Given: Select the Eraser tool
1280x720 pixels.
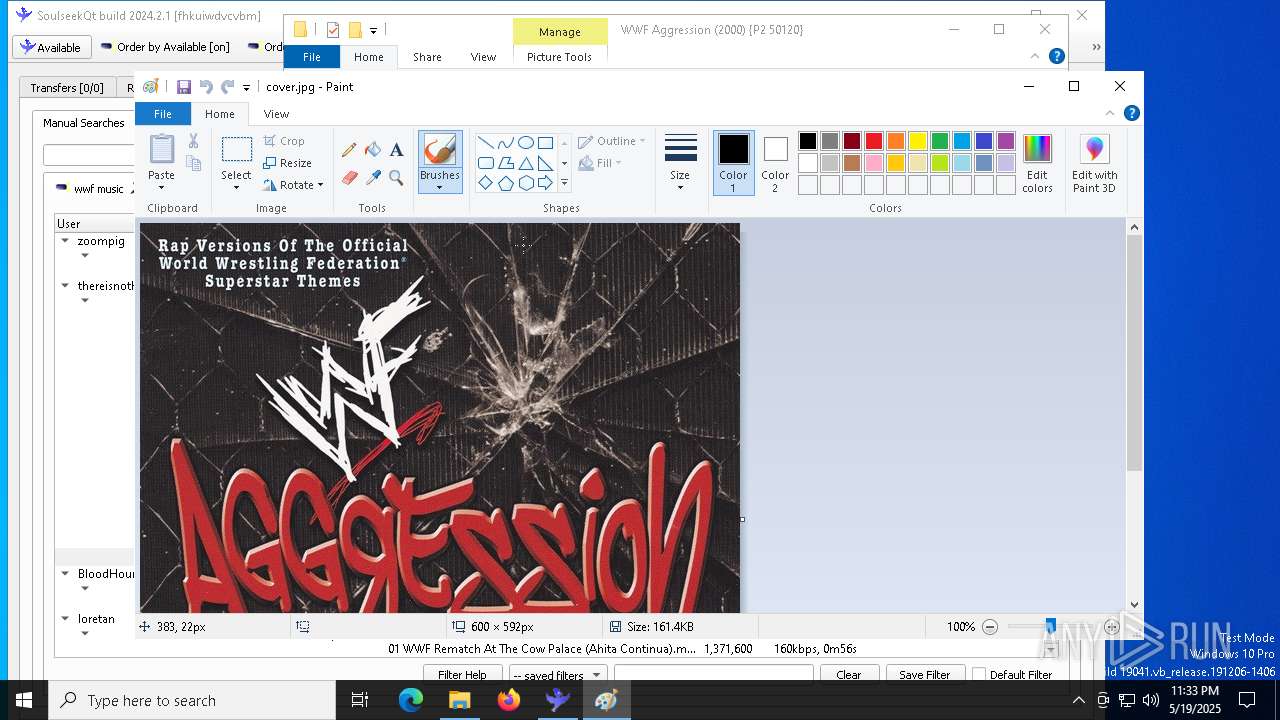Looking at the screenshot, I should pos(349,178).
